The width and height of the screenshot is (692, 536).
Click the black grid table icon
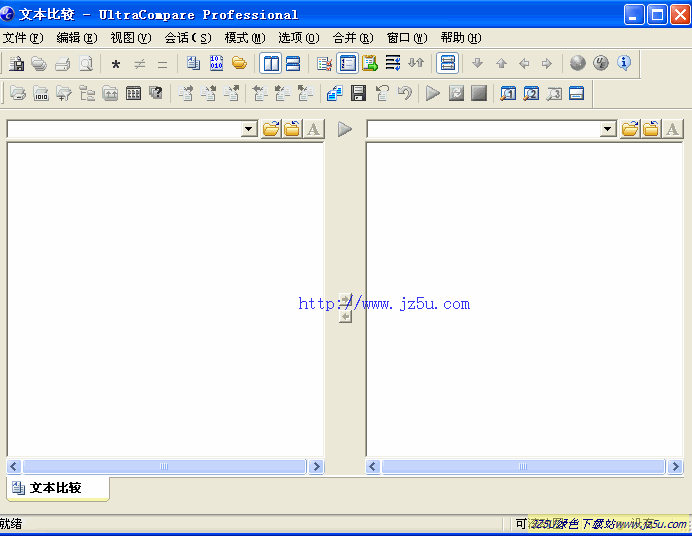tap(133, 94)
